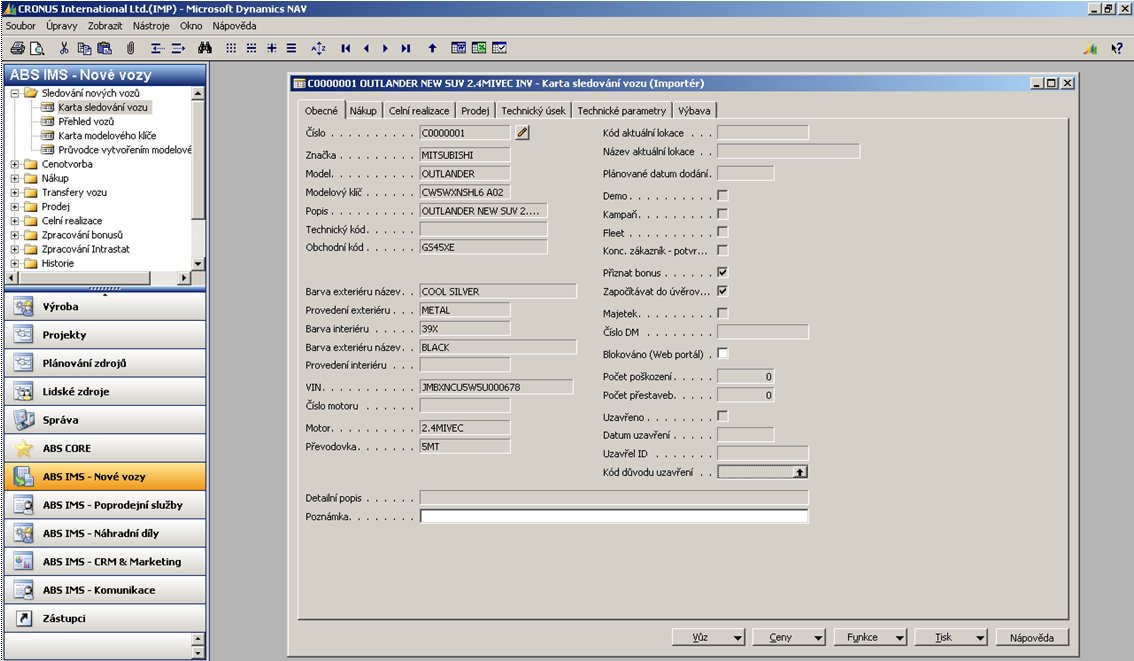Uncheck the Přiznat bonus checkbox
Image resolution: width=1134 pixels, height=661 pixels.
point(722,273)
